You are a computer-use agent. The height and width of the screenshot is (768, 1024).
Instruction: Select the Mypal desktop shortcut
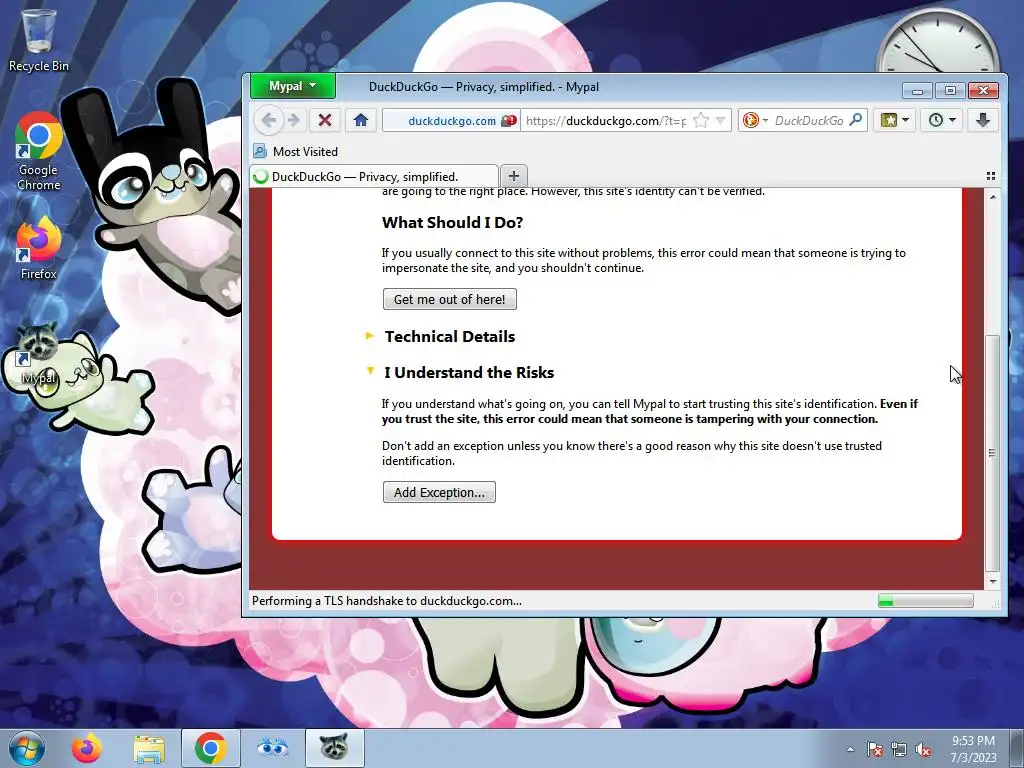(39, 354)
